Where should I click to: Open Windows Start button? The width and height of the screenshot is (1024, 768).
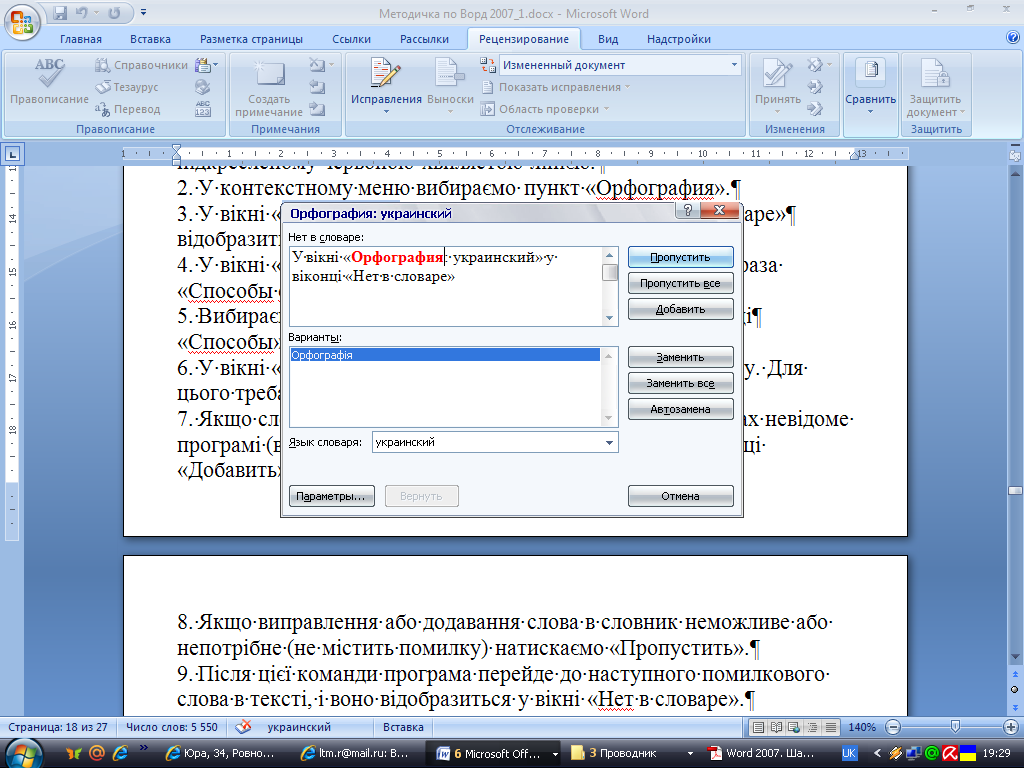pyautogui.click(x=24, y=753)
